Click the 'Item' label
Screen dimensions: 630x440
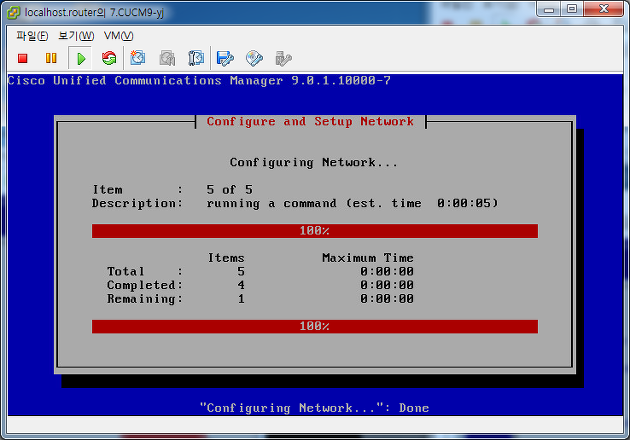pos(108,190)
